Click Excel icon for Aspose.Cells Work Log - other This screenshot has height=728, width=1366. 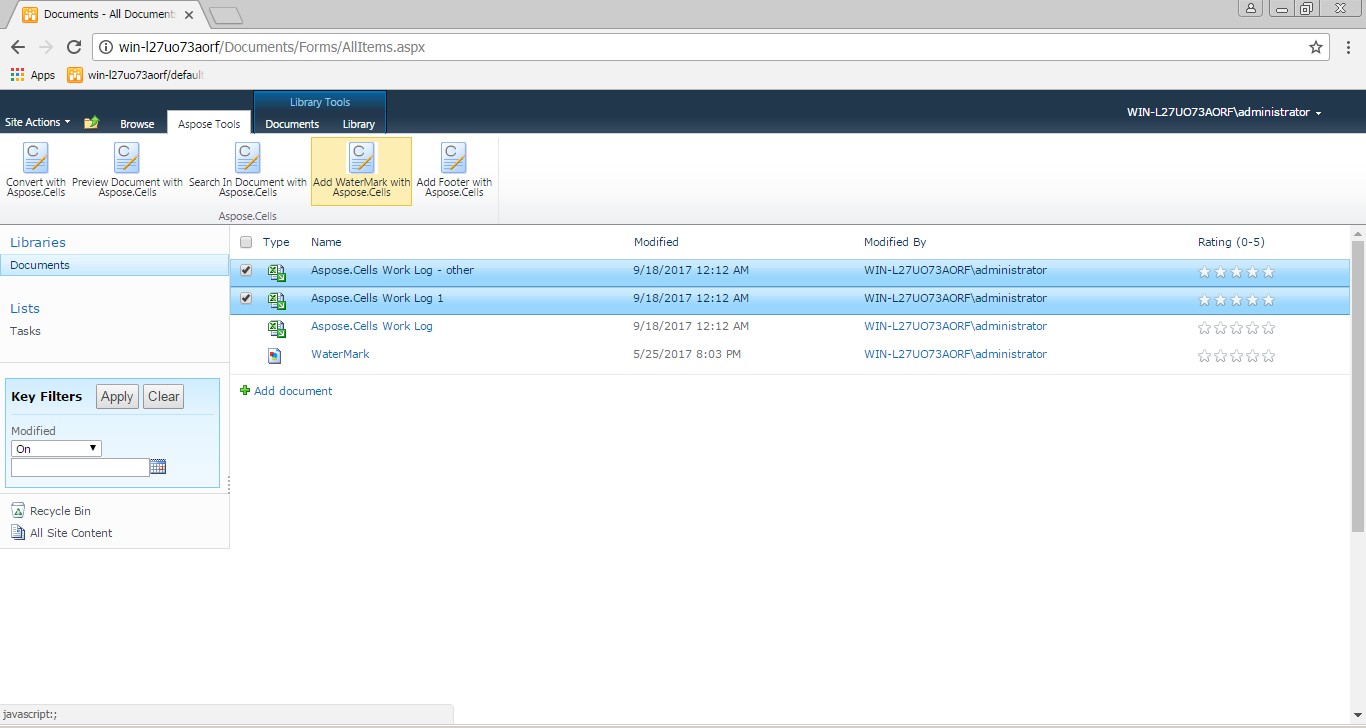[x=276, y=272]
